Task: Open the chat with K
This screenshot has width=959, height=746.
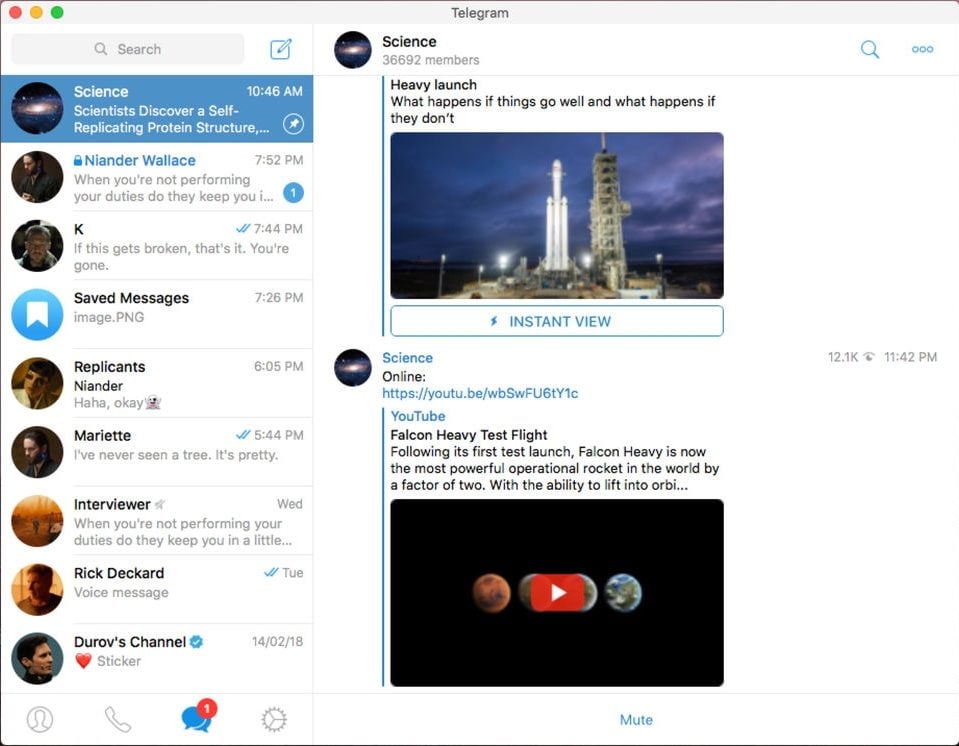Action: (157, 246)
